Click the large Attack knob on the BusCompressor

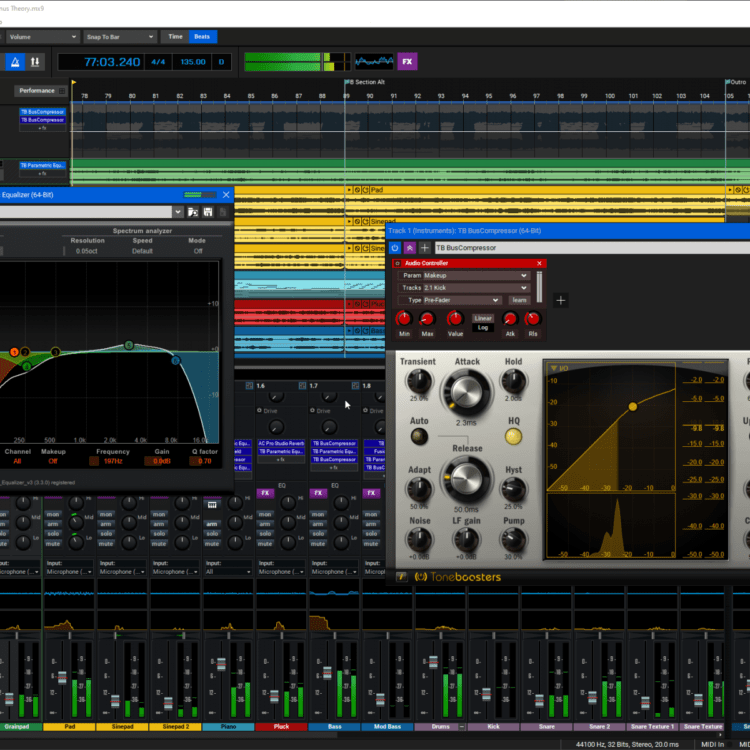pyautogui.click(x=466, y=393)
